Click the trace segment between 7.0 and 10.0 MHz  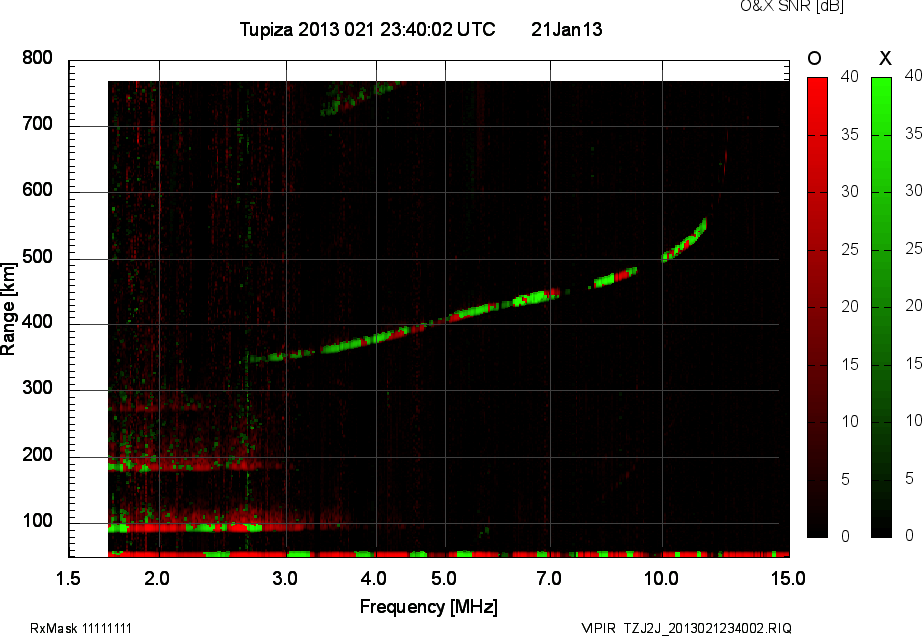pos(614,277)
